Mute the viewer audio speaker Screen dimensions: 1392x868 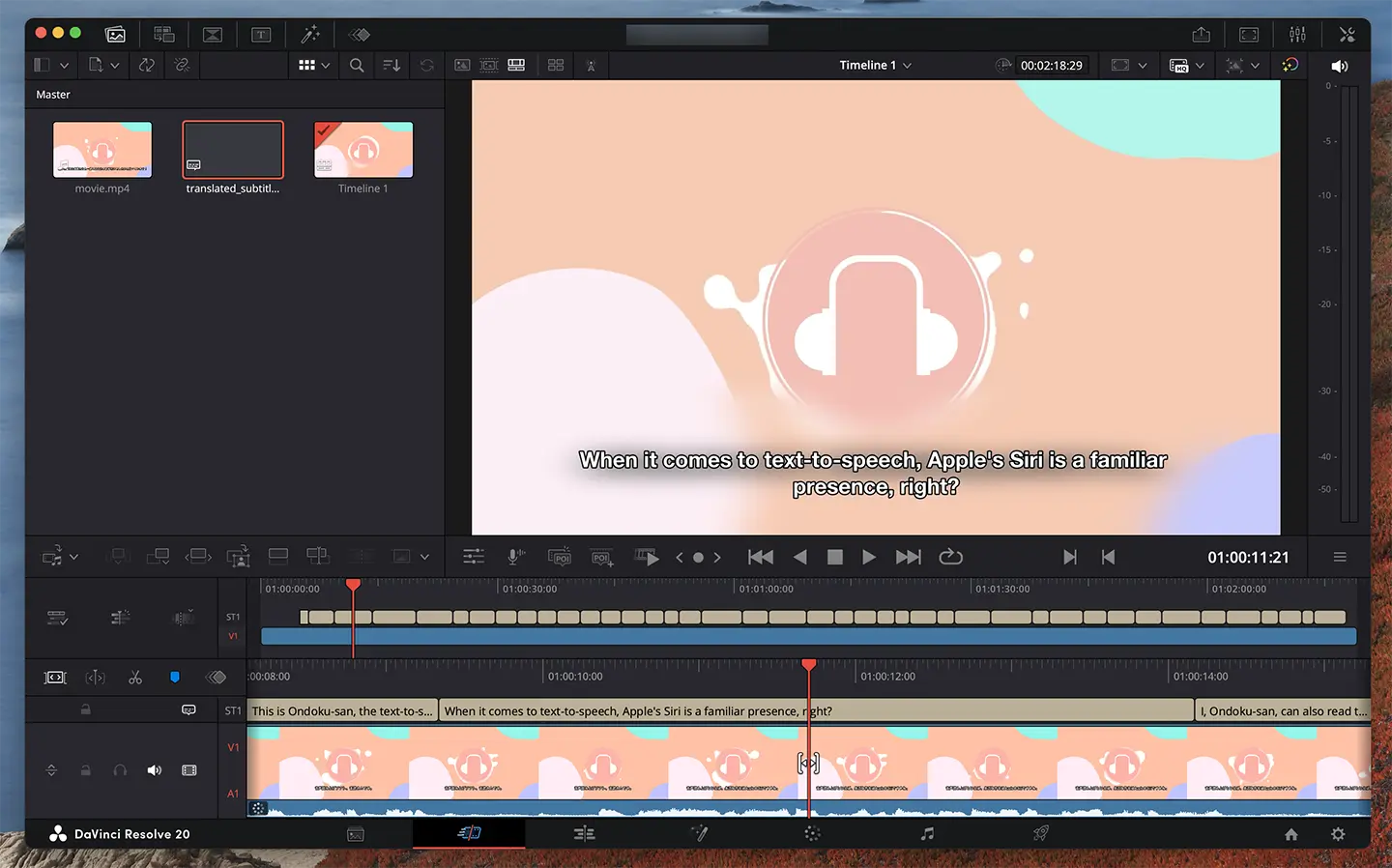1339,66
